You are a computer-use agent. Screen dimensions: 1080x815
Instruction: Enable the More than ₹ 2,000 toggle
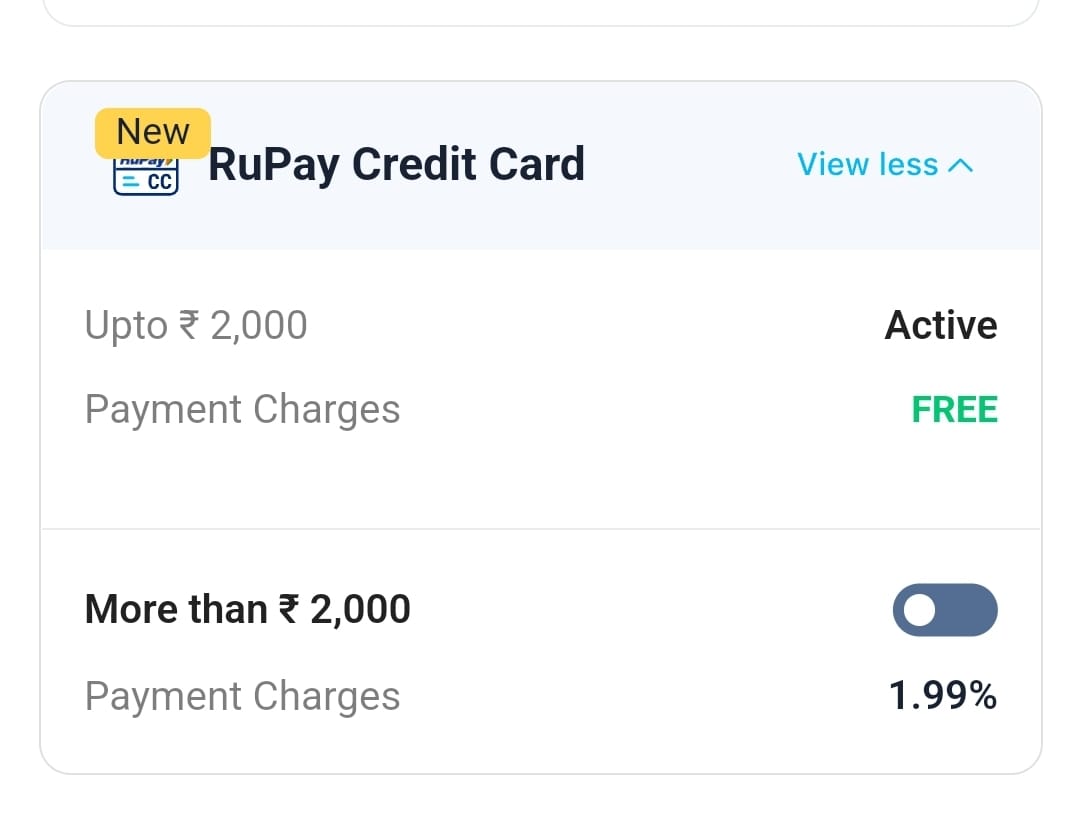(945, 610)
